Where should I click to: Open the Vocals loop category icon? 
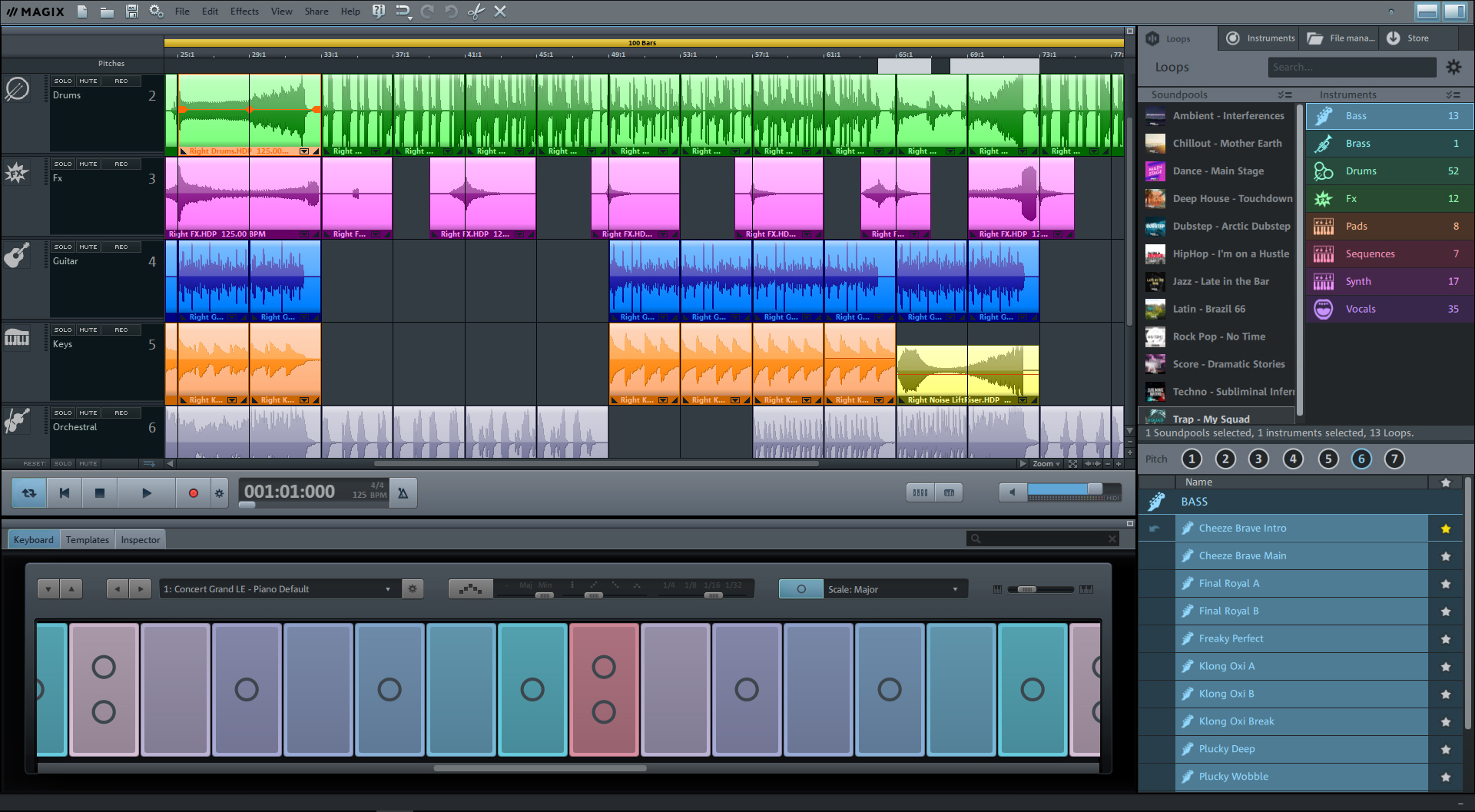(1324, 309)
